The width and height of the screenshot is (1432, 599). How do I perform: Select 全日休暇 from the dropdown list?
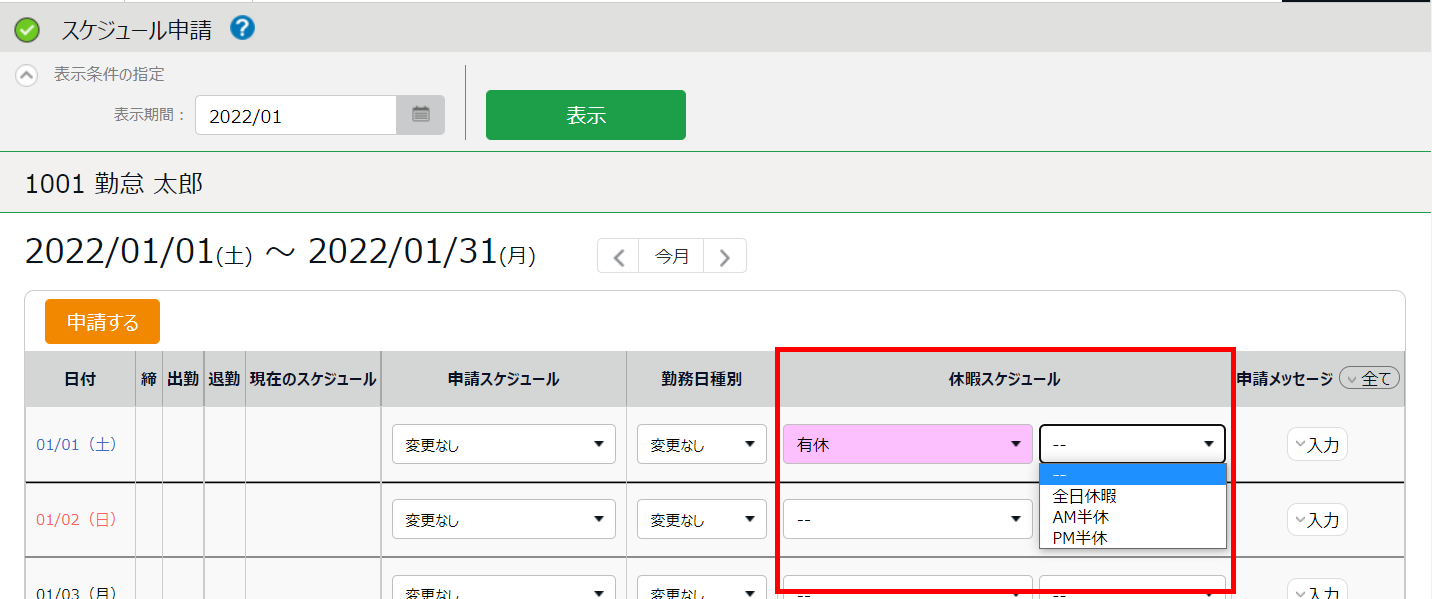coord(1085,496)
